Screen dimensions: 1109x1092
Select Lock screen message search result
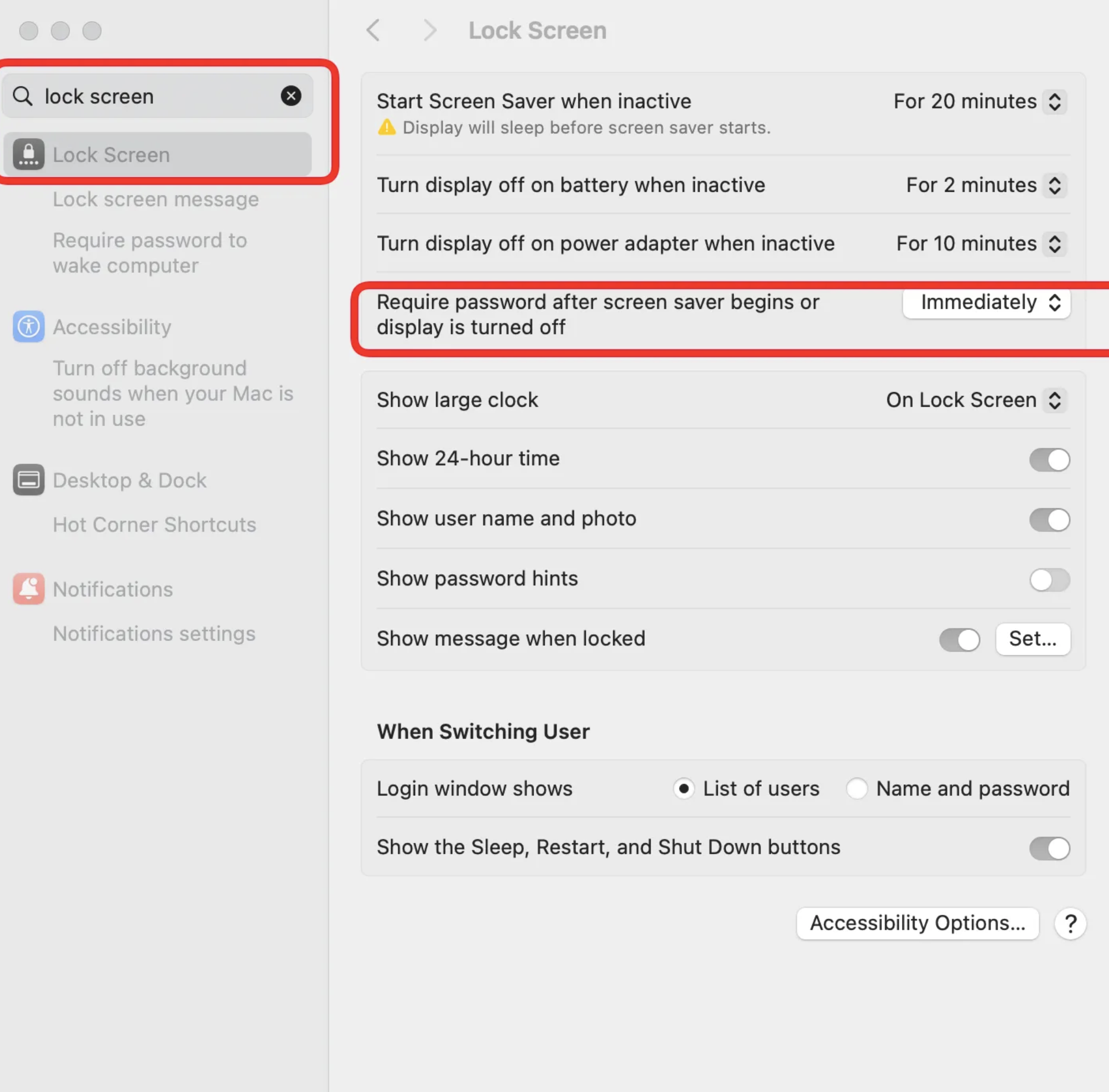pos(156,199)
